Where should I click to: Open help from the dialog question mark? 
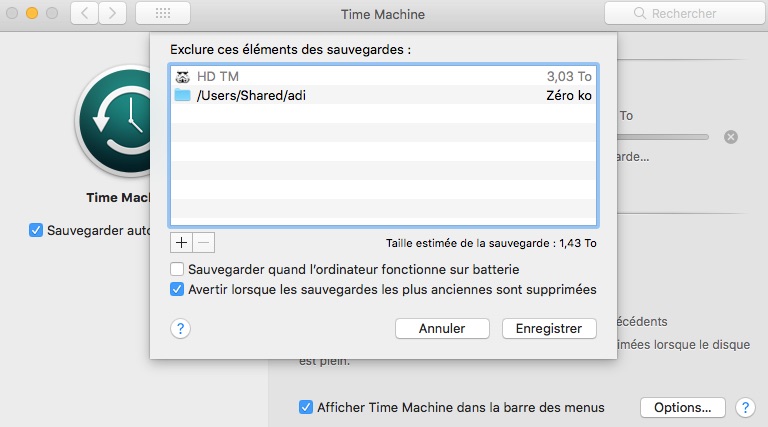[x=181, y=328]
